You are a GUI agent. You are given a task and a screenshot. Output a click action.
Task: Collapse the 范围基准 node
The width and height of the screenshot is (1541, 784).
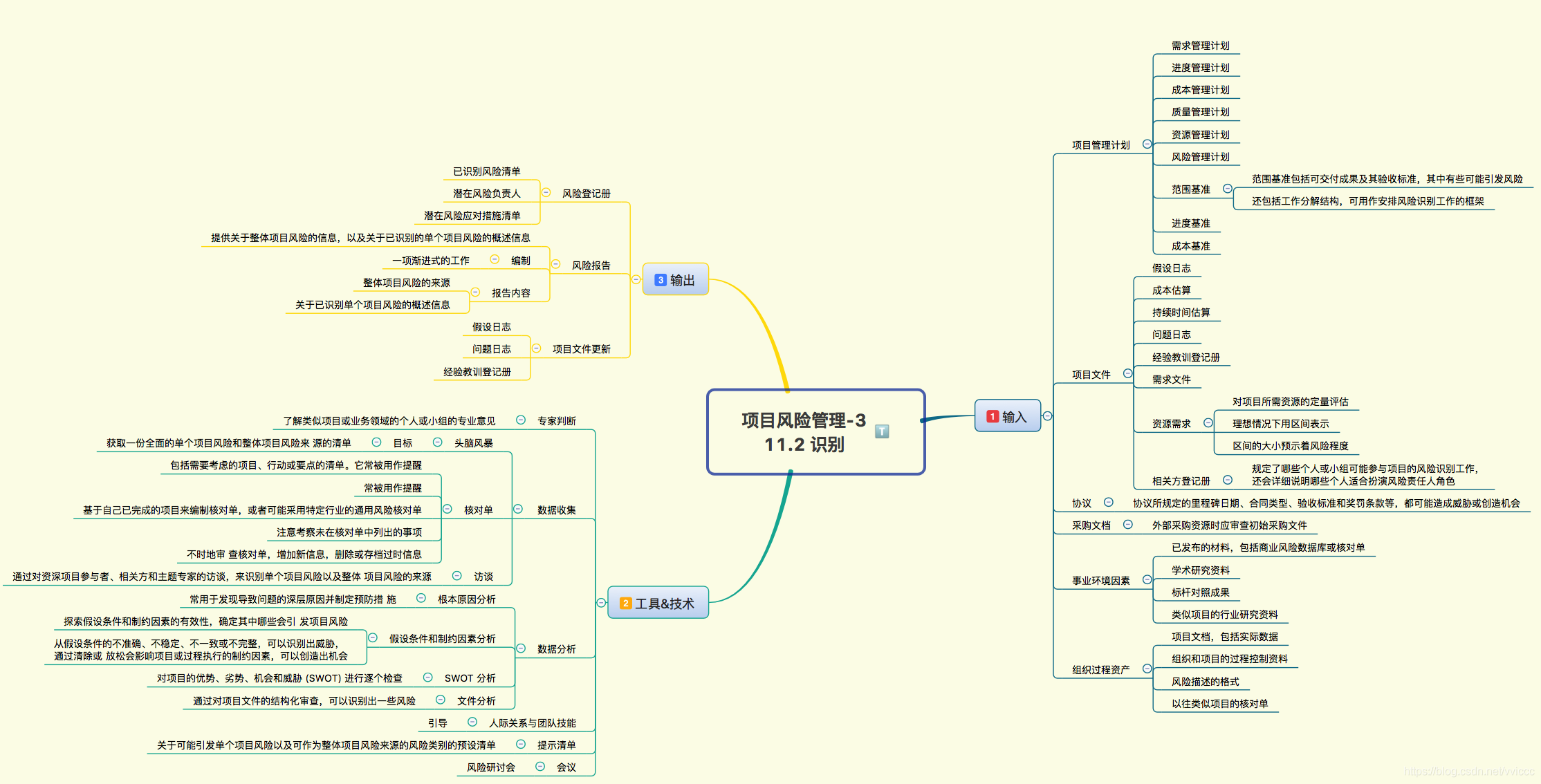coord(1227,189)
